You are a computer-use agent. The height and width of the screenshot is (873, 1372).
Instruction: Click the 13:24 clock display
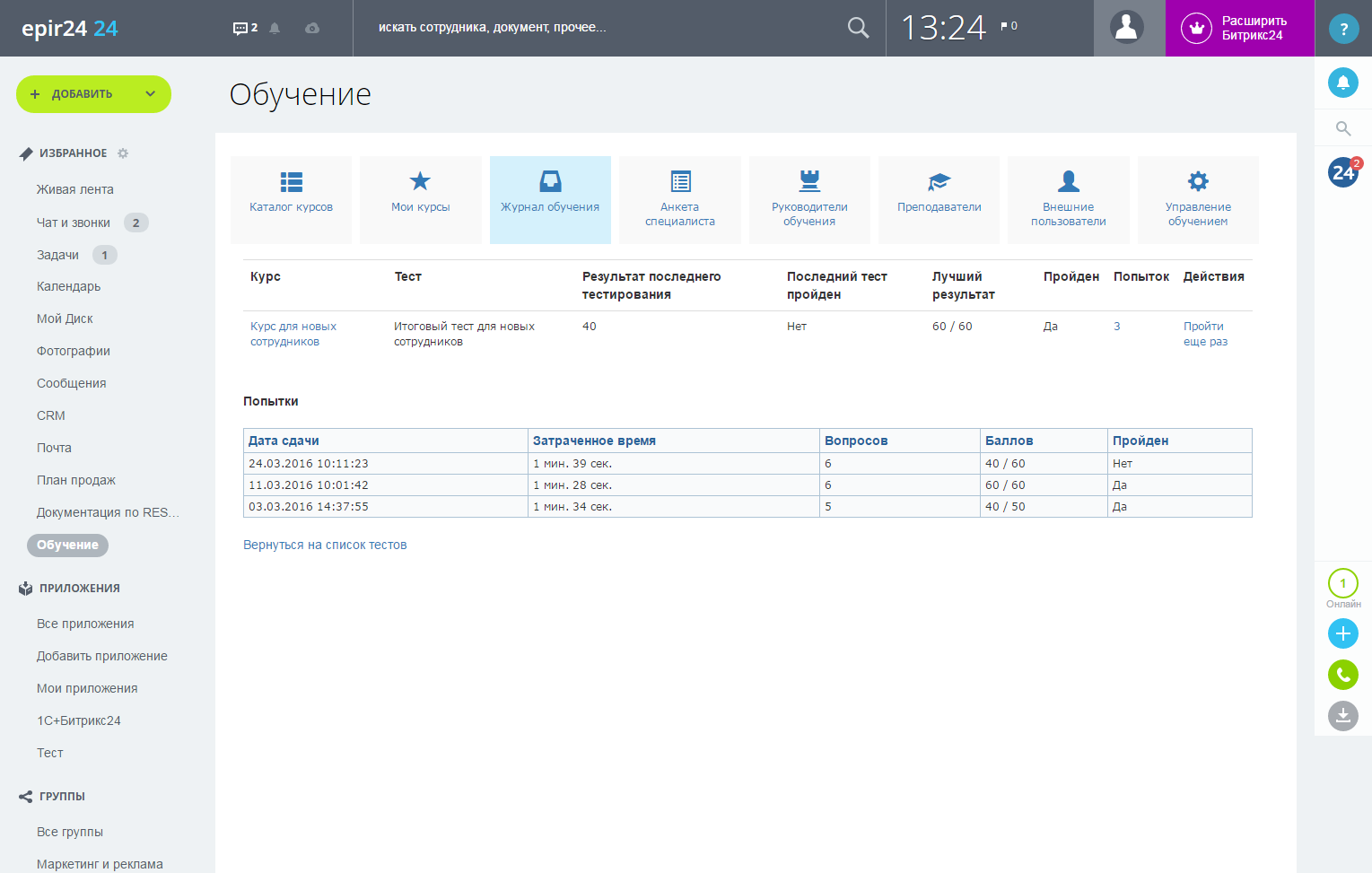tap(943, 28)
